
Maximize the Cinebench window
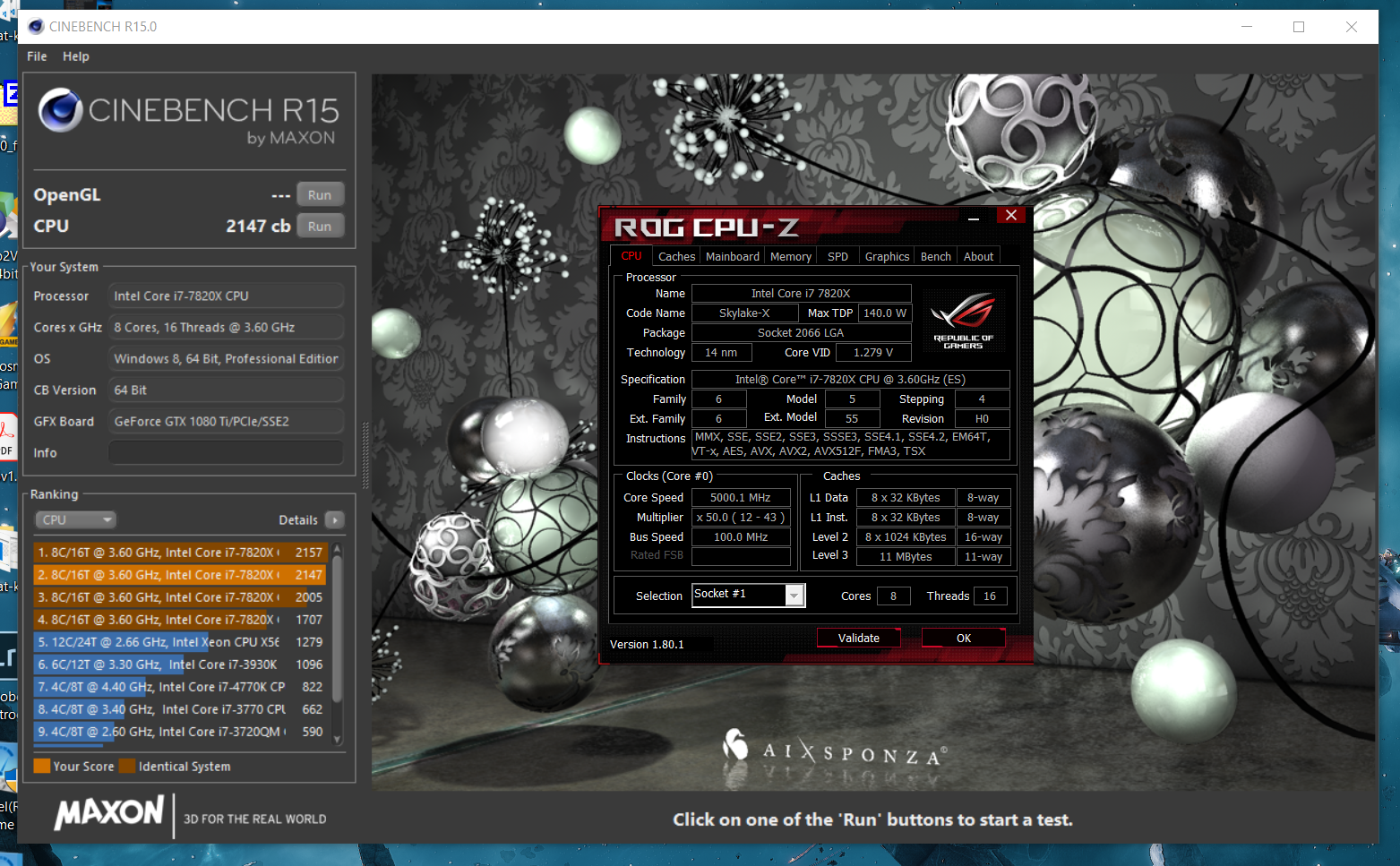[1299, 27]
